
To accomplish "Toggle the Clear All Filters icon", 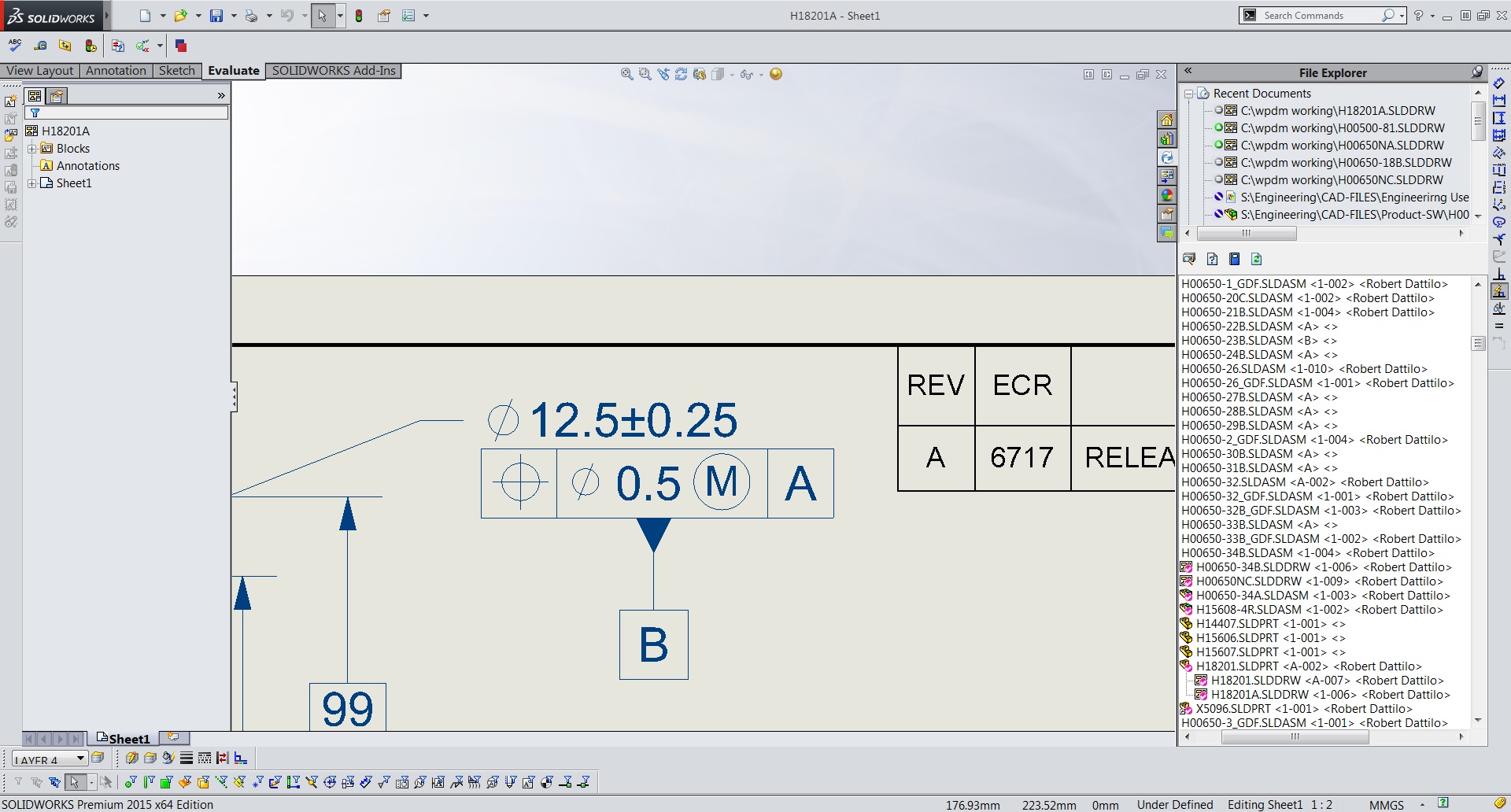I will point(36,782).
